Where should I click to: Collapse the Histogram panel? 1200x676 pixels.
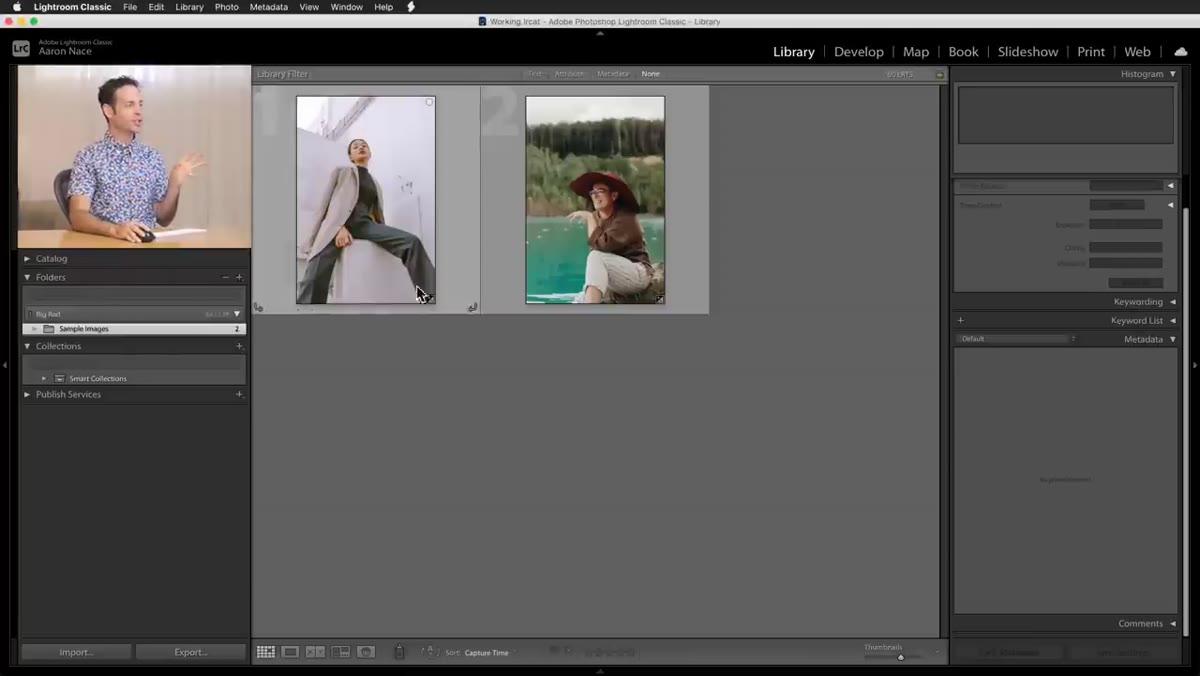point(1173,74)
